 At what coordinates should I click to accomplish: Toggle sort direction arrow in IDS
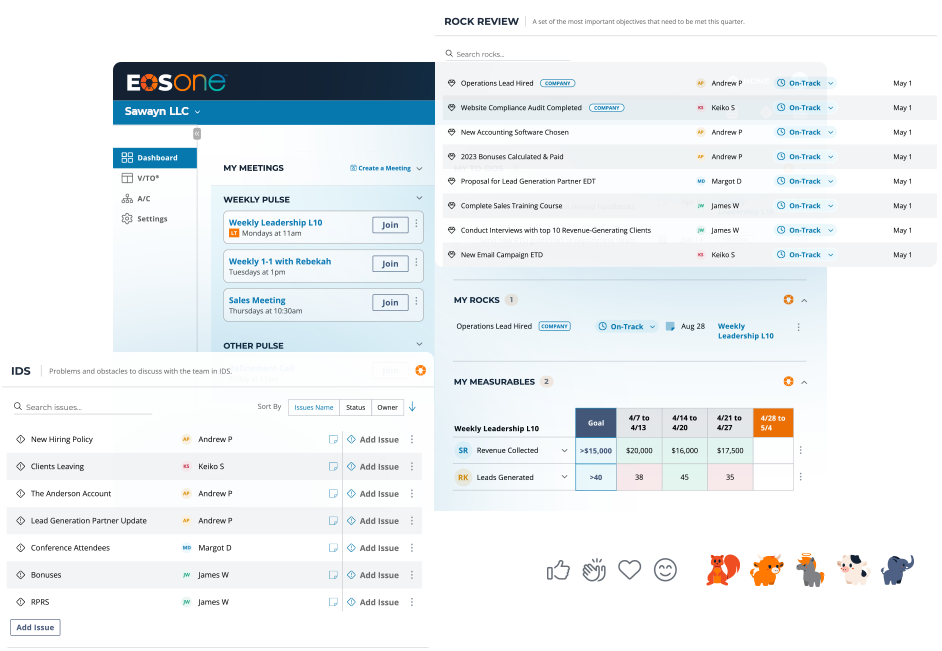click(x=413, y=407)
